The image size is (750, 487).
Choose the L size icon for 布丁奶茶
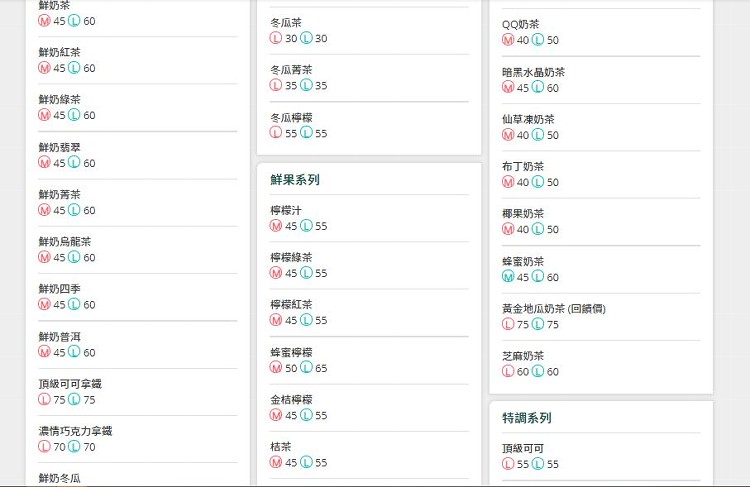[538, 182]
